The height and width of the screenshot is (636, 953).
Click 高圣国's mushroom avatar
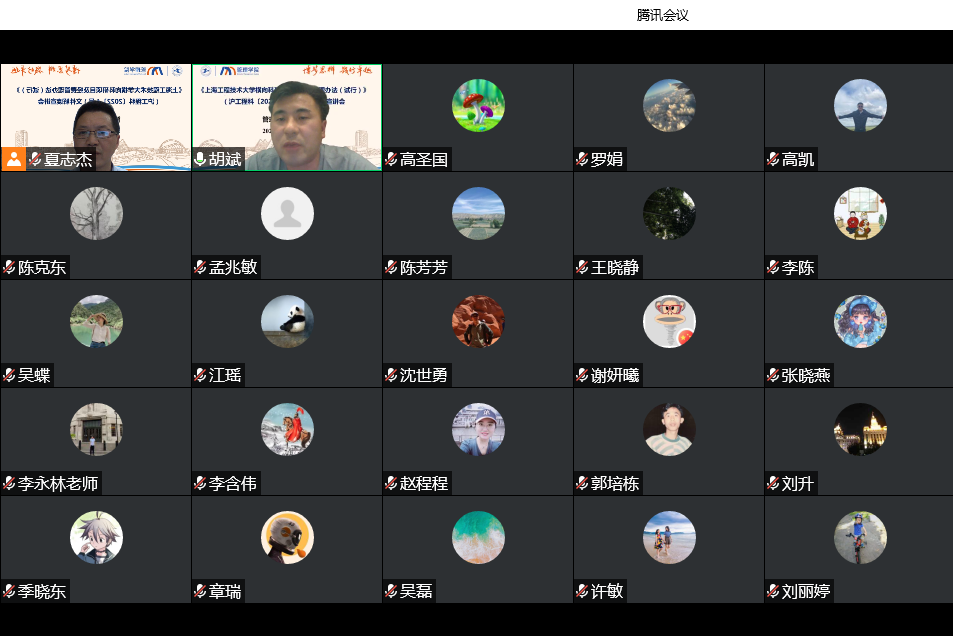[478, 106]
